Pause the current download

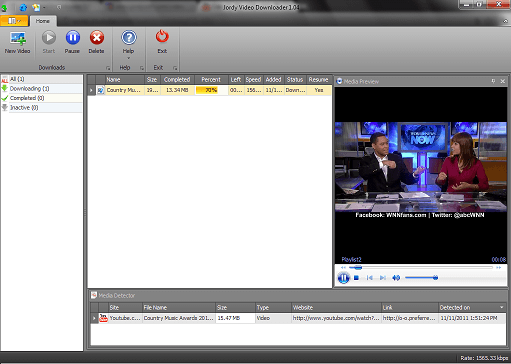pos(72,38)
